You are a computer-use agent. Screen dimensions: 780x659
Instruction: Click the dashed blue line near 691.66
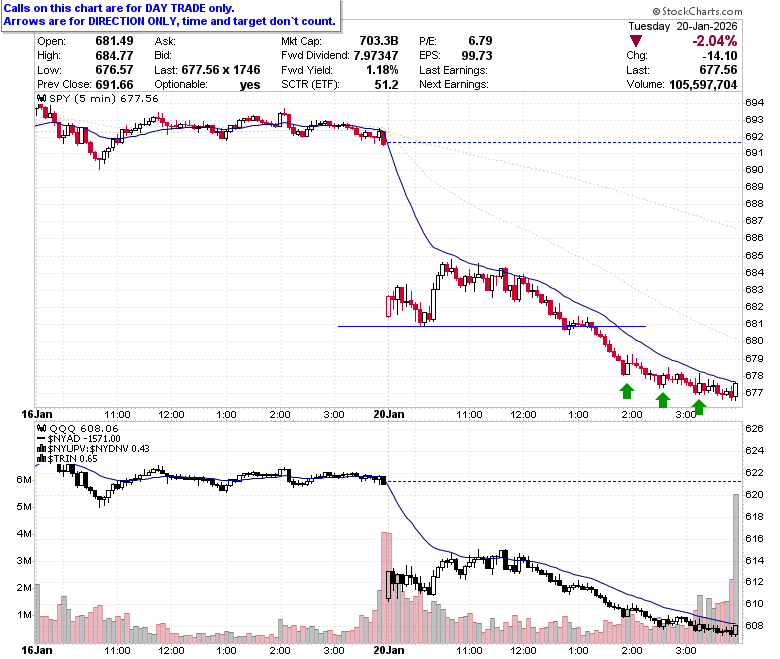pos(564,142)
